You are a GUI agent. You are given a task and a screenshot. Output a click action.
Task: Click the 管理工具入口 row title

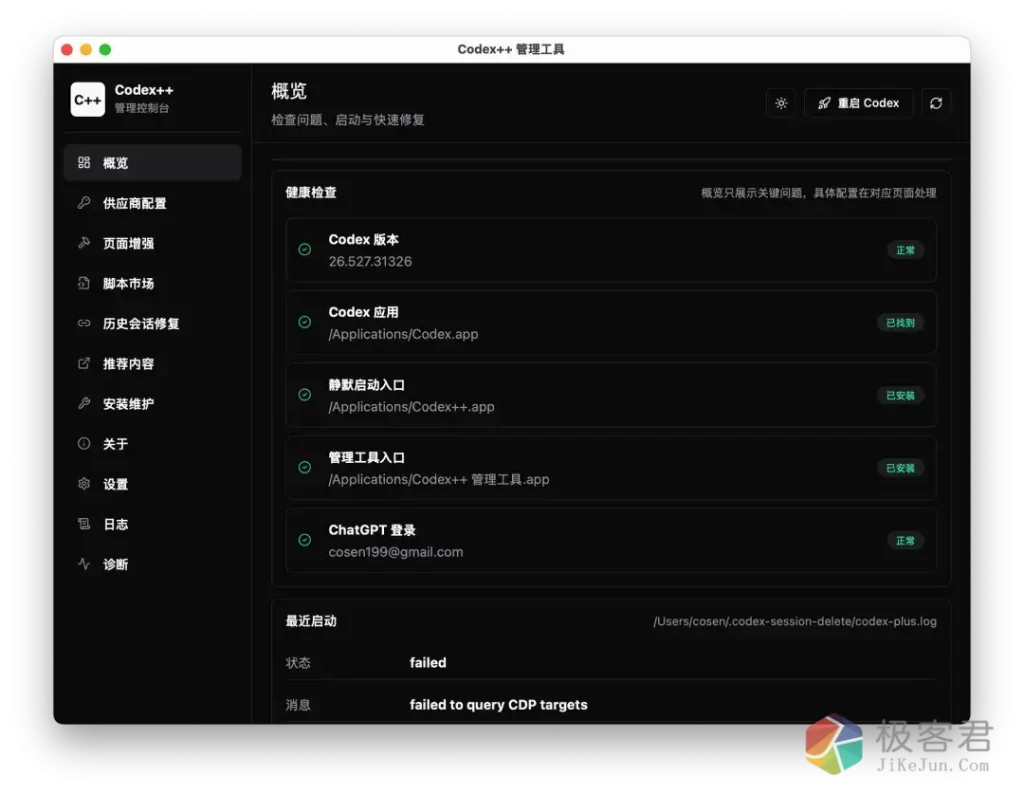(x=366, y=457)
